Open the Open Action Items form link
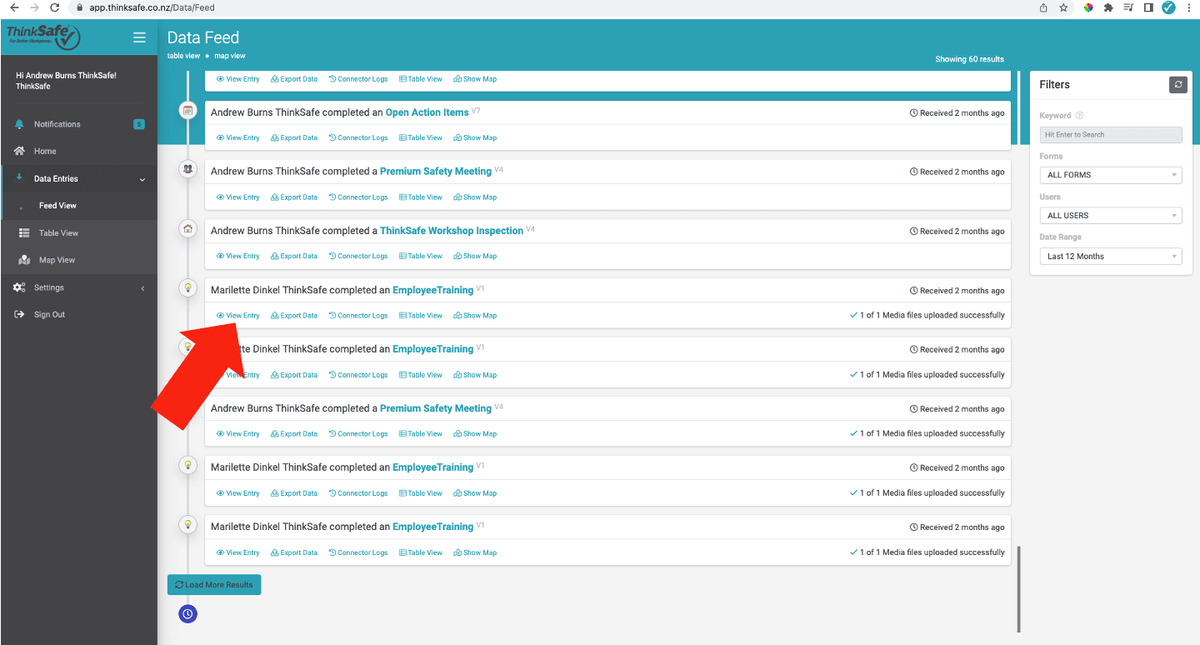1200x645 pixels. pyautogui.click(x=426, y=113)
